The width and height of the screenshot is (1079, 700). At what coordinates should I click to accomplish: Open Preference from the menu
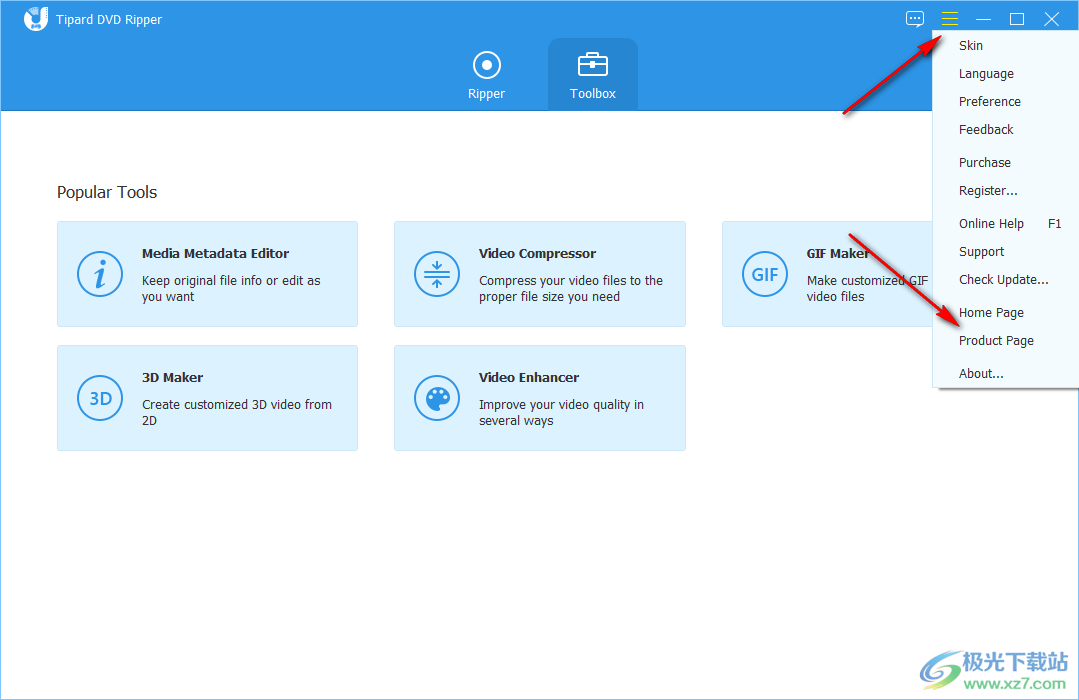tap(990, 102)
